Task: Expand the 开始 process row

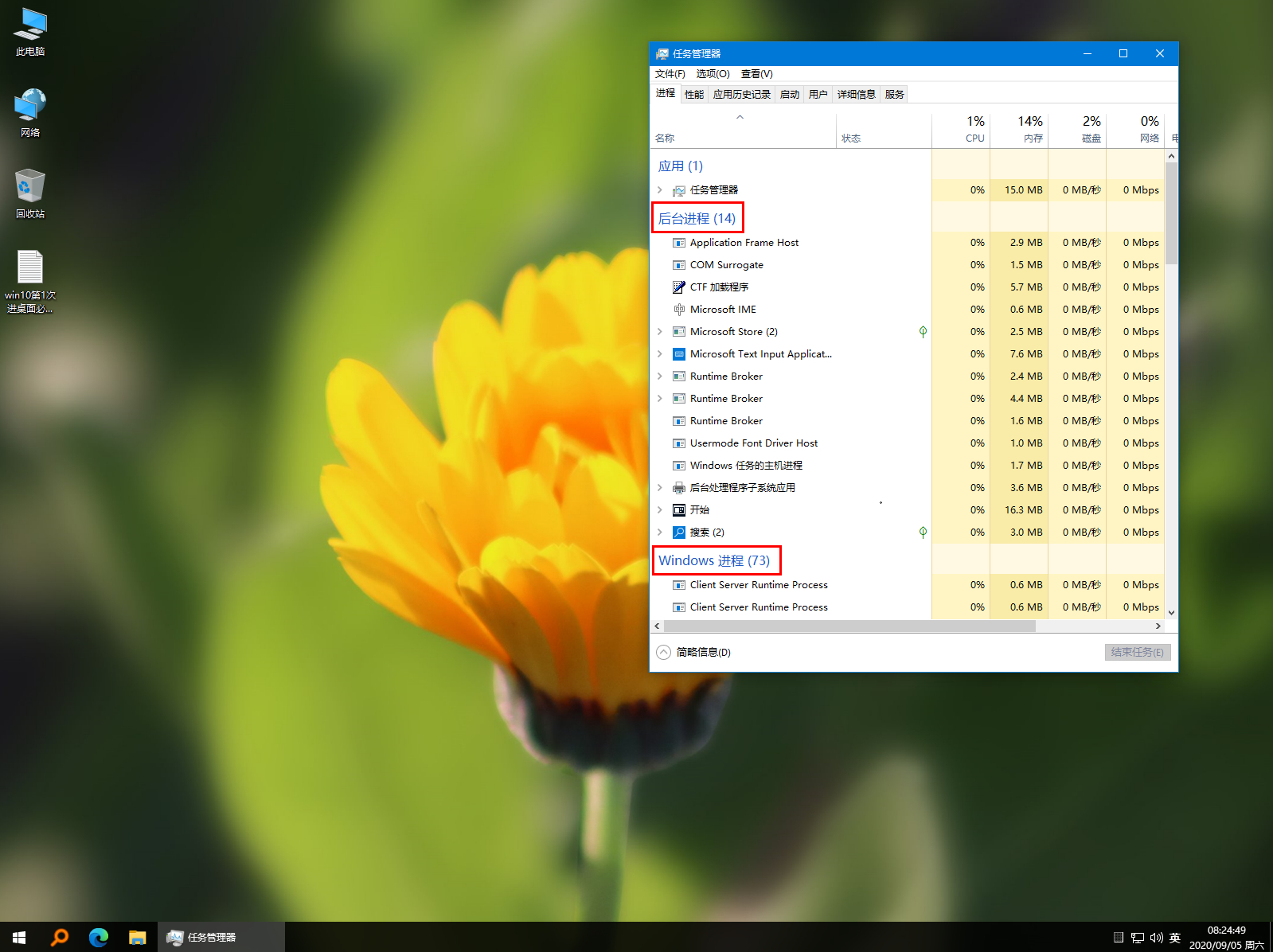Action: tap(660, 510)
